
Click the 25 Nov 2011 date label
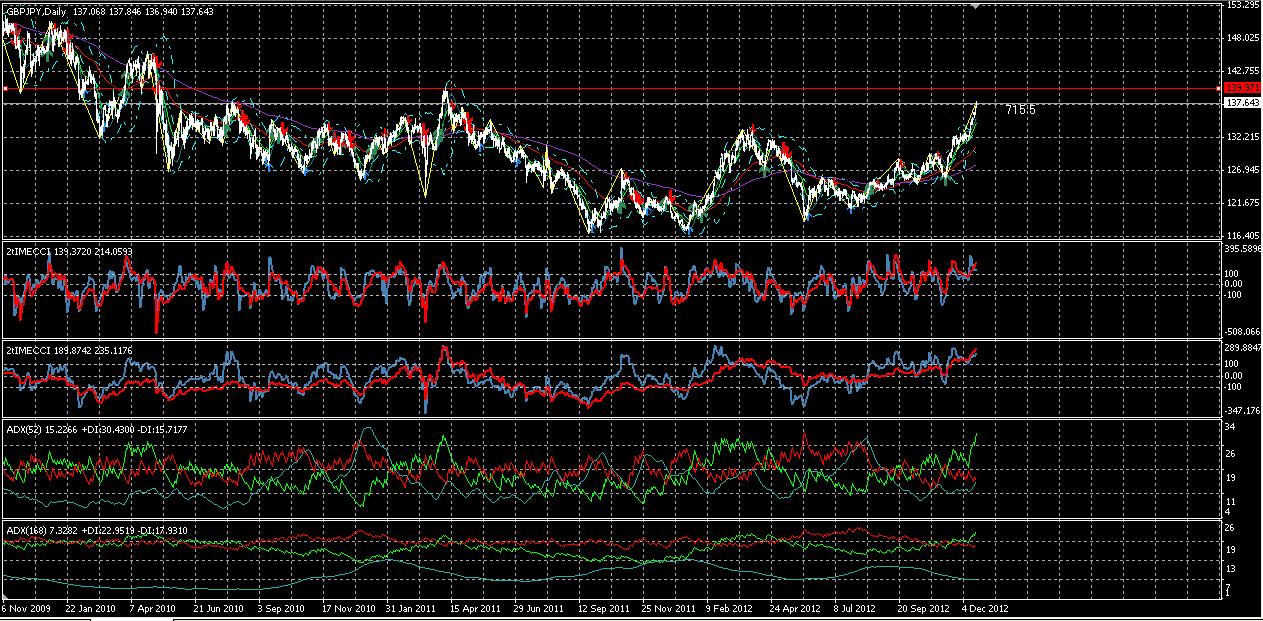pos(666,607)
